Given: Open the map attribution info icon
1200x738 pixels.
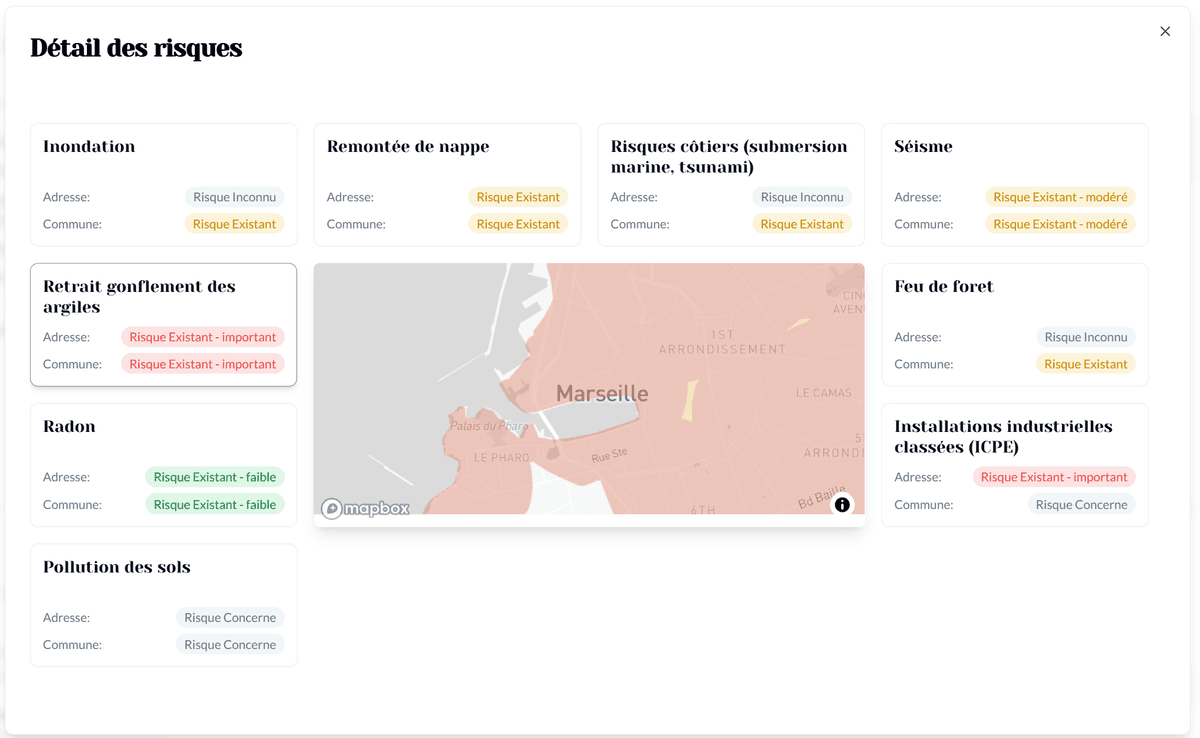Looking at the screenshot, I should [x=843, y=505].
